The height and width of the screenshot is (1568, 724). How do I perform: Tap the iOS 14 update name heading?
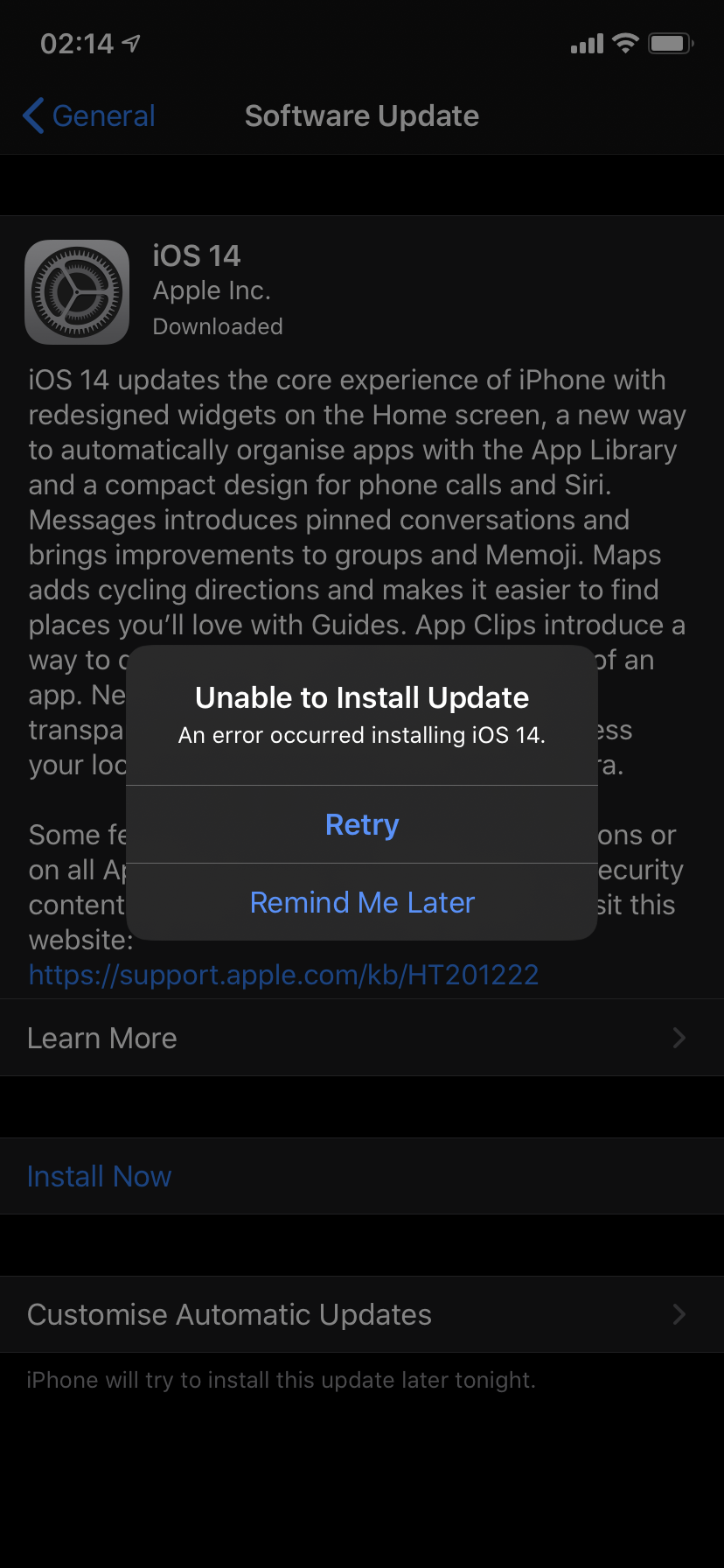196,255
